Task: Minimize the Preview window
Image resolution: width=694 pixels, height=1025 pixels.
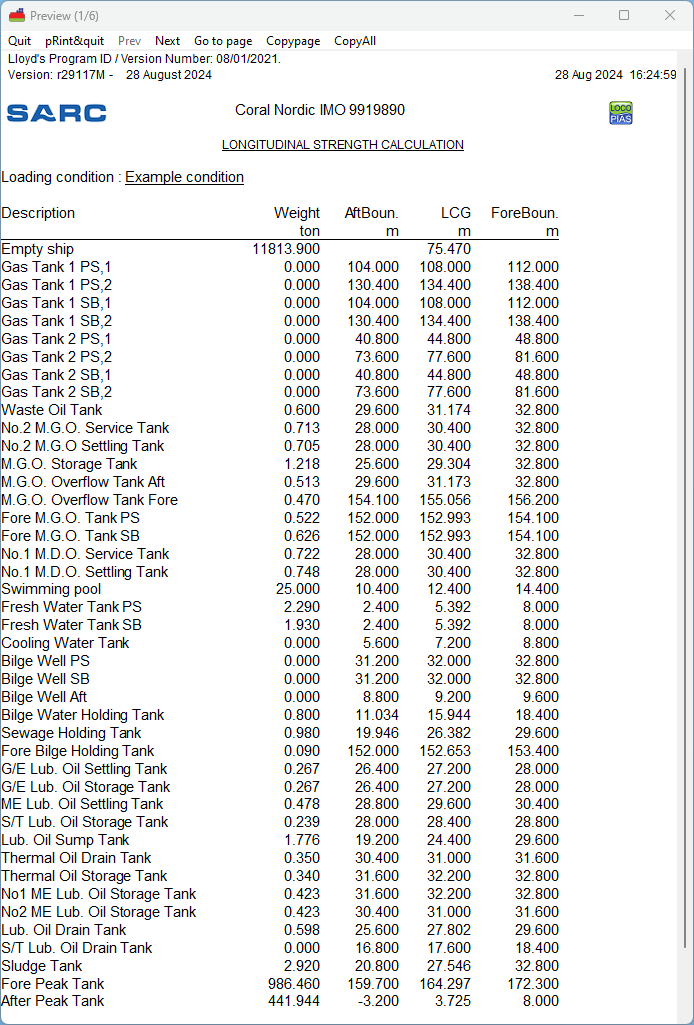Action: pyautogui.click(x=578, y=15)
